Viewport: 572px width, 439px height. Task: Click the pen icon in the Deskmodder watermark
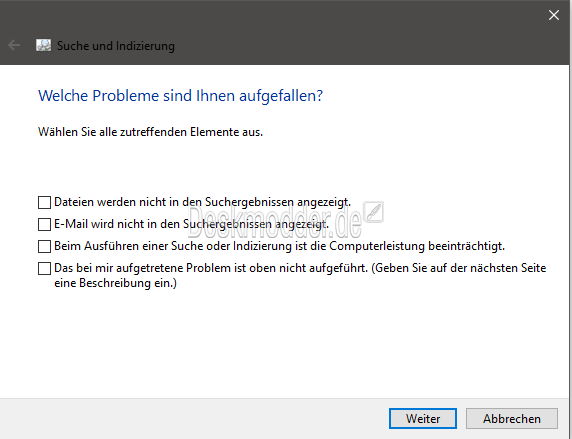pos(375,212)
